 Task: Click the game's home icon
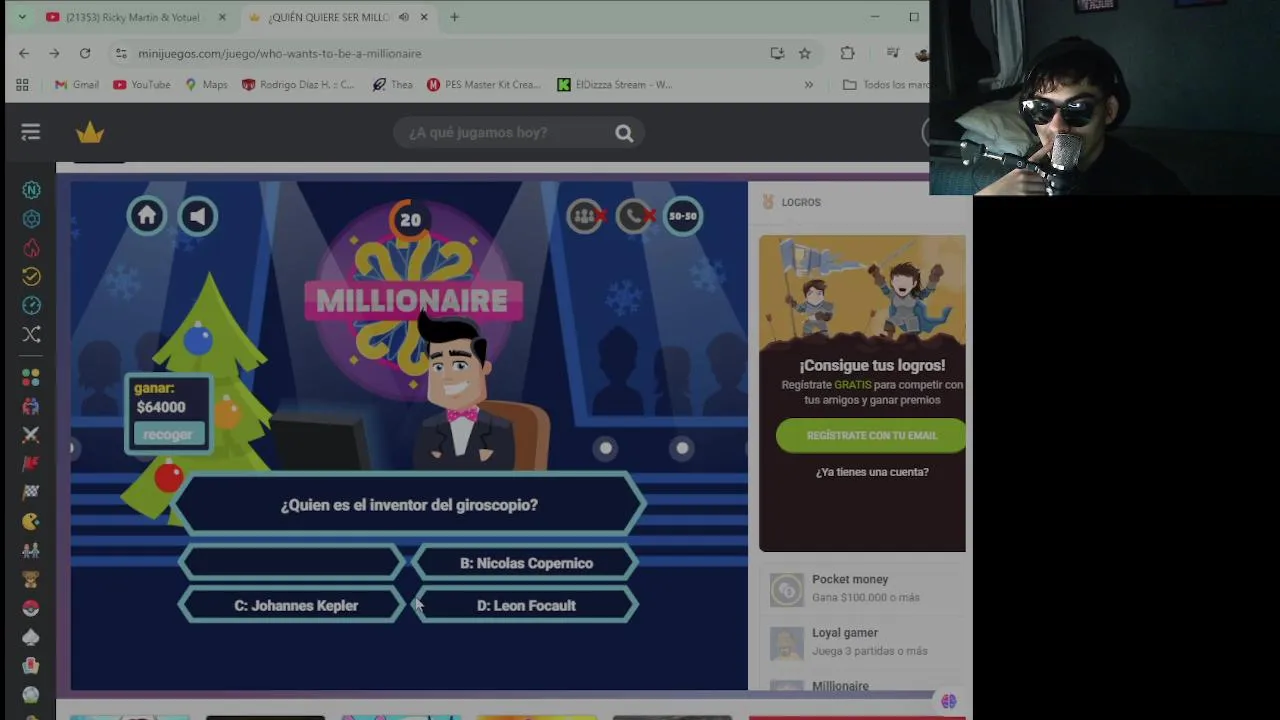[x=147, y=216]
